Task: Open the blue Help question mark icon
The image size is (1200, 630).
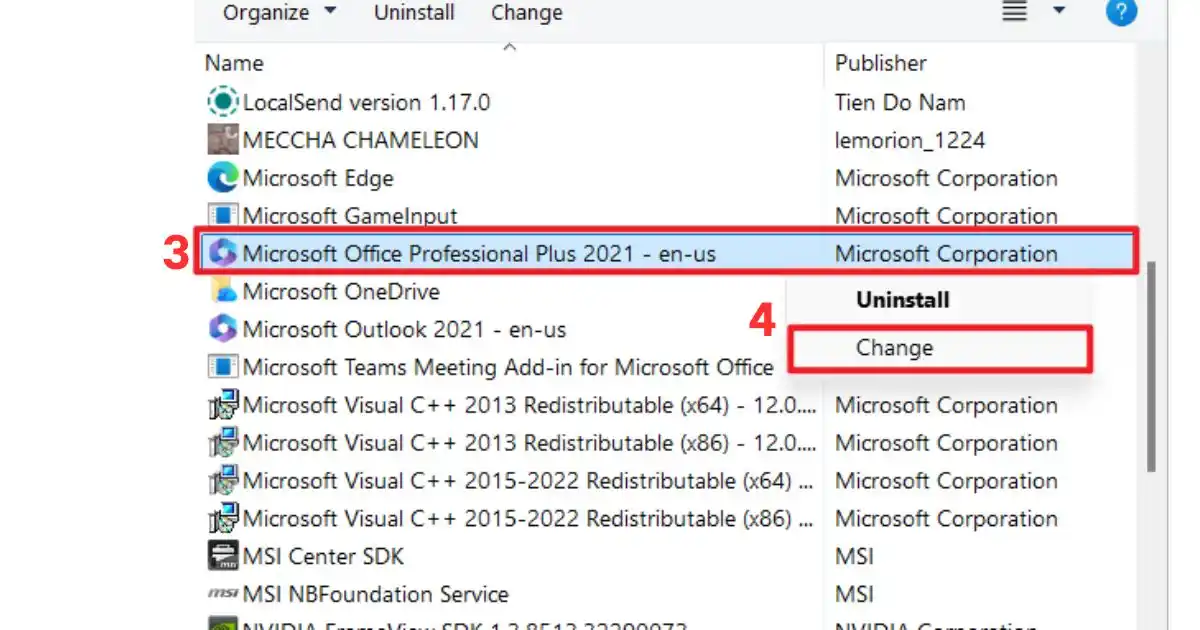Action: point(1121,11)
